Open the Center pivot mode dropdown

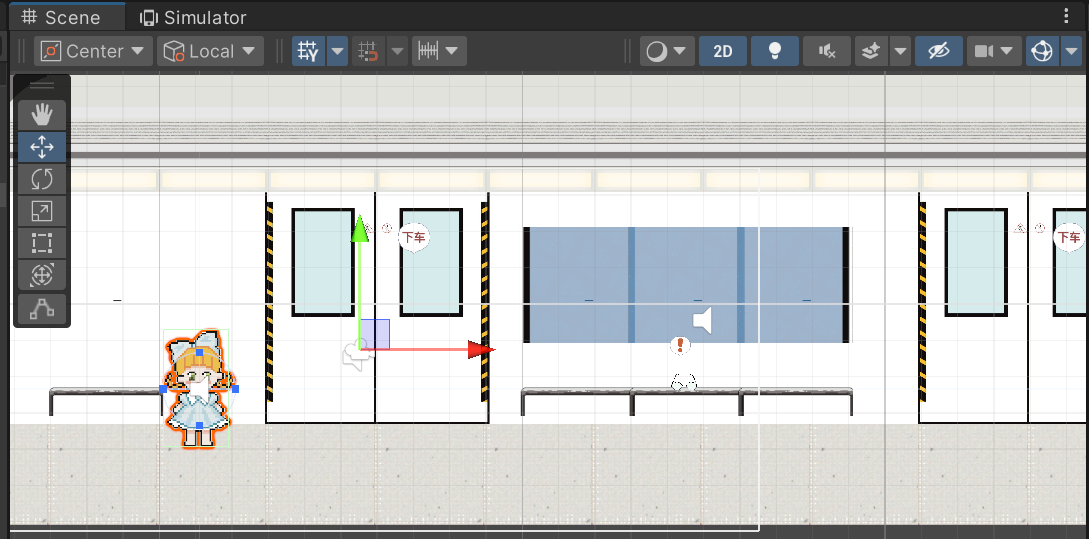click(93, 51)
